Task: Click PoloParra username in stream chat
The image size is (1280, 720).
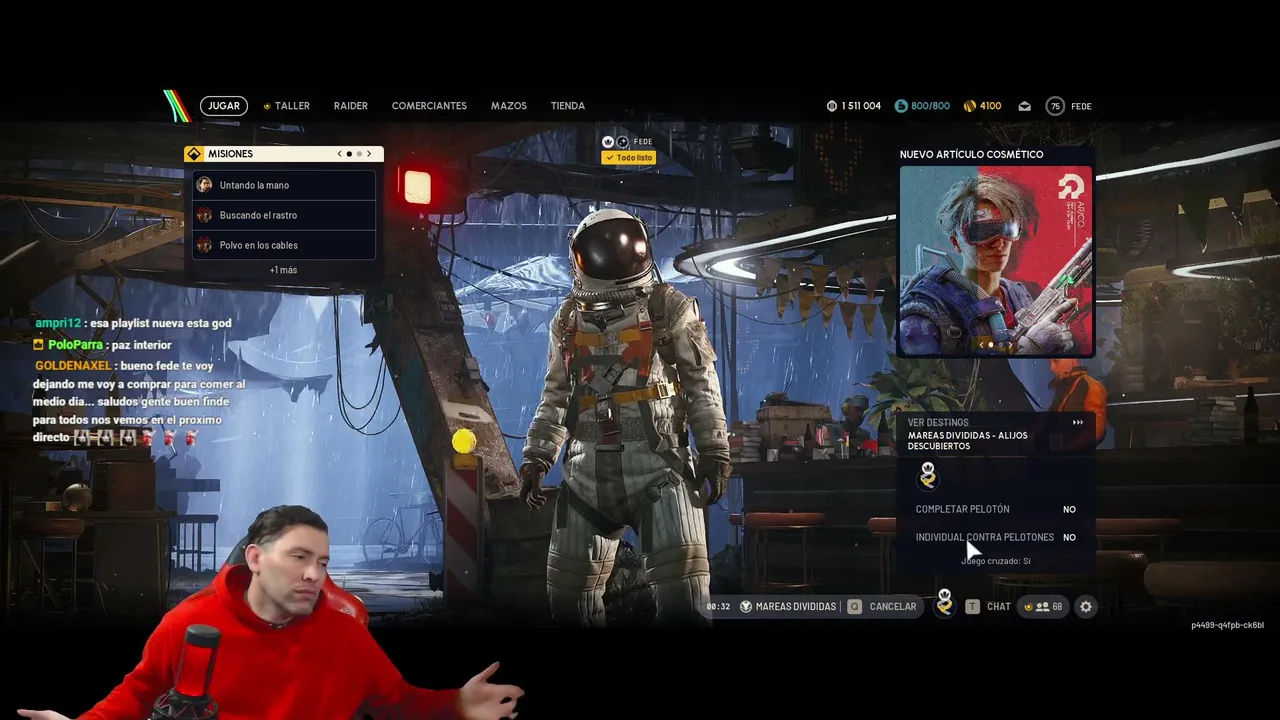Action: [75, 345]
